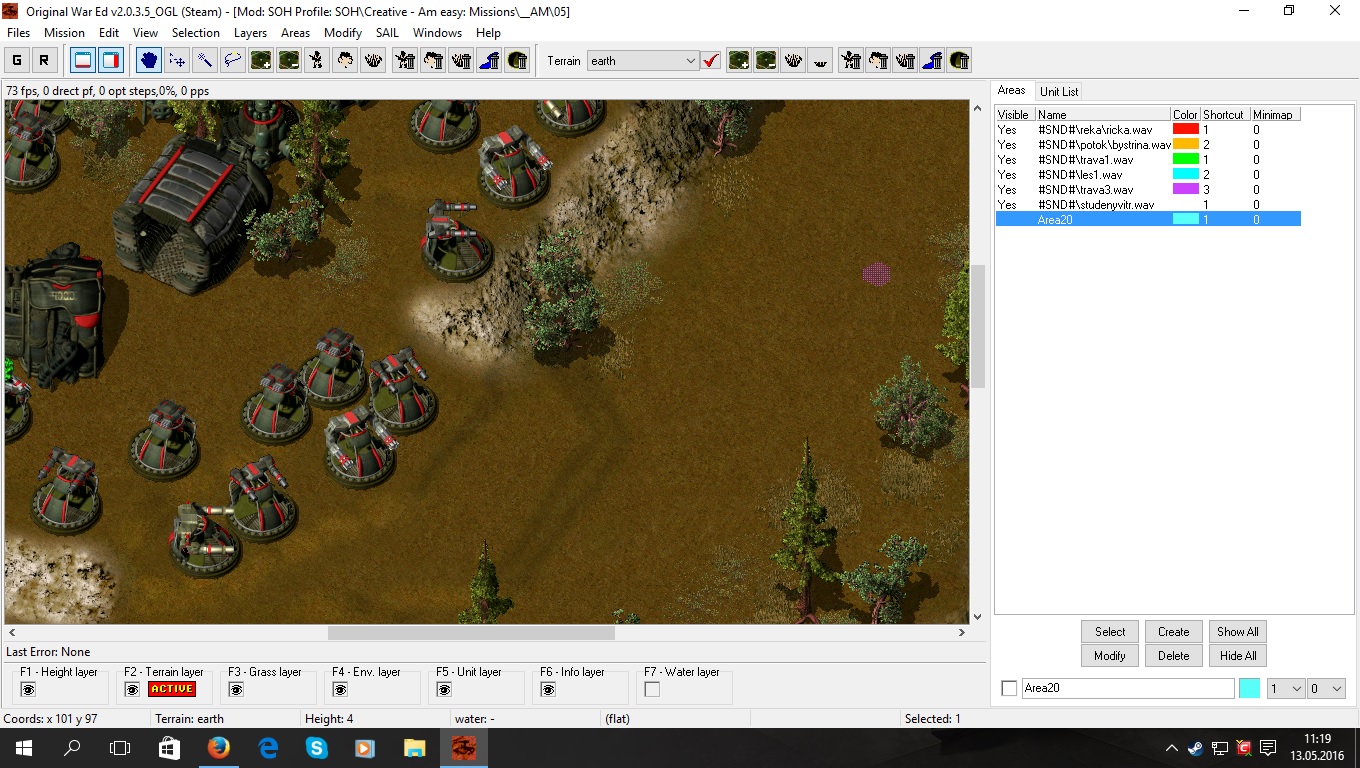Enable the F7 Water layer checkbox
Screen dimensions: 1360x768
tap(652, 689)
